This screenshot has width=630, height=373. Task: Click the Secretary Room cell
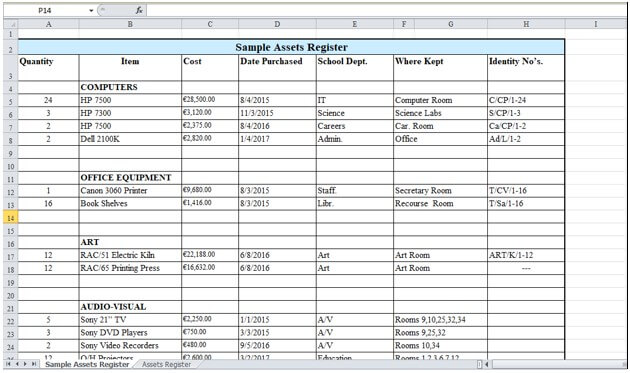[440, 191]
